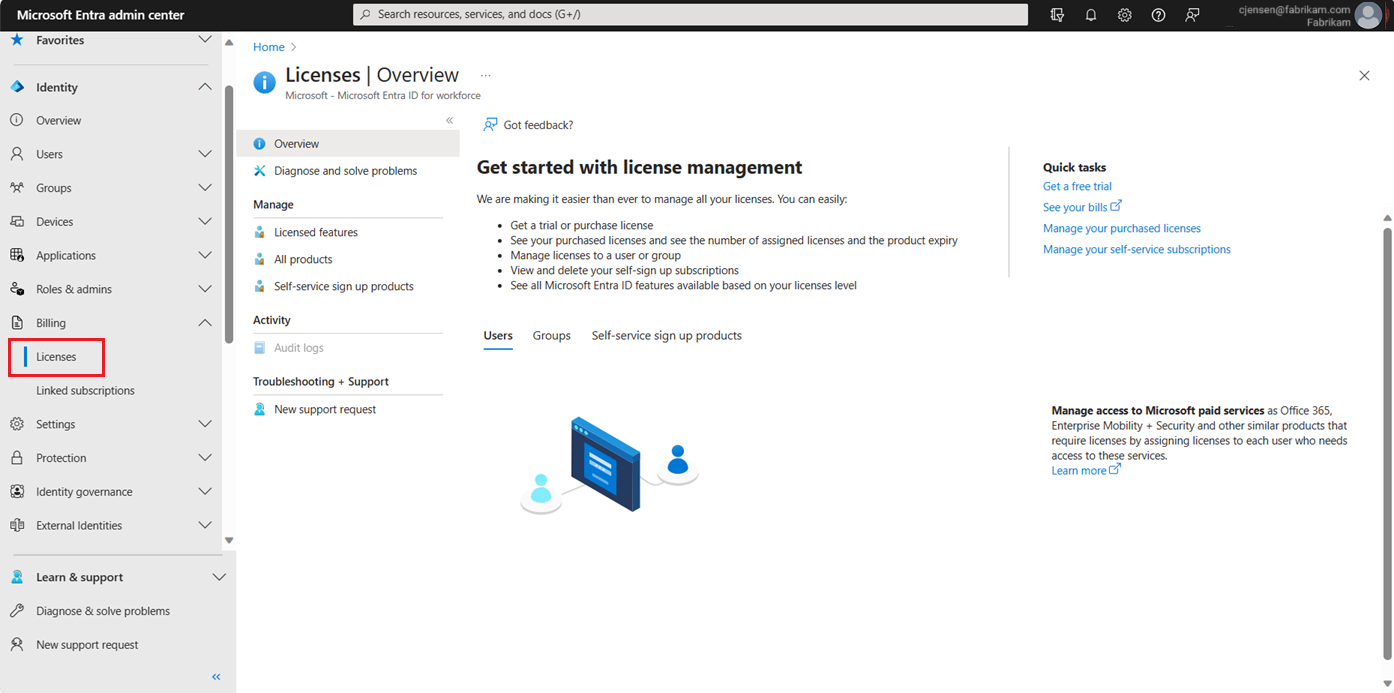The height and width of the screenshot is (693, 1394).
Task: Expand the Roles & admins chevron
Action: (x=205, y=289)
